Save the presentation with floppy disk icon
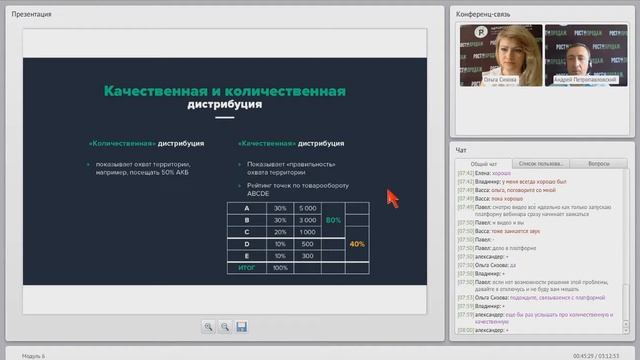The width and height of the screenshot is (640, 360). coord(242,327)
